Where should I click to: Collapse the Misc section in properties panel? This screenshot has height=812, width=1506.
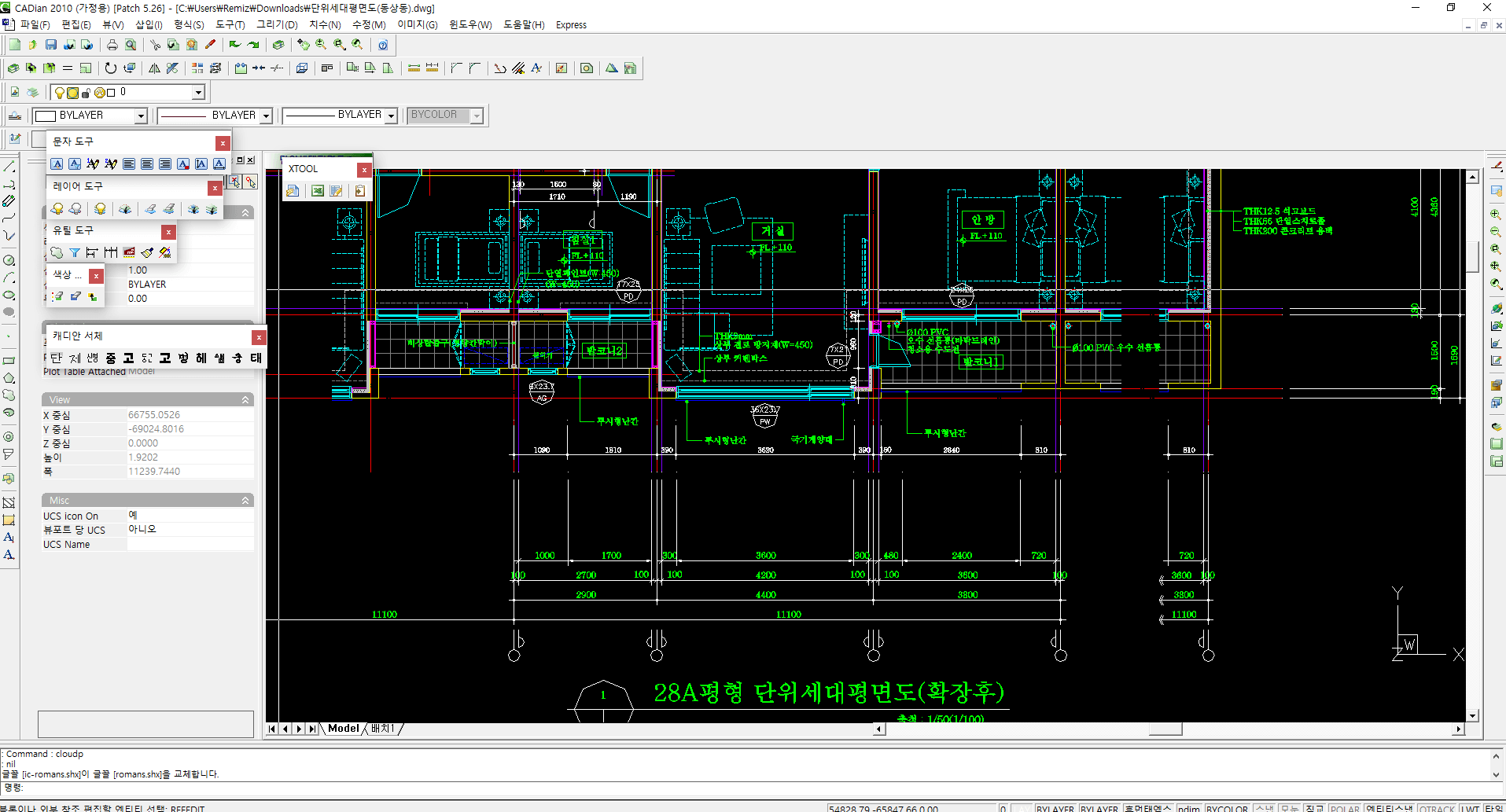pos(245,501)
